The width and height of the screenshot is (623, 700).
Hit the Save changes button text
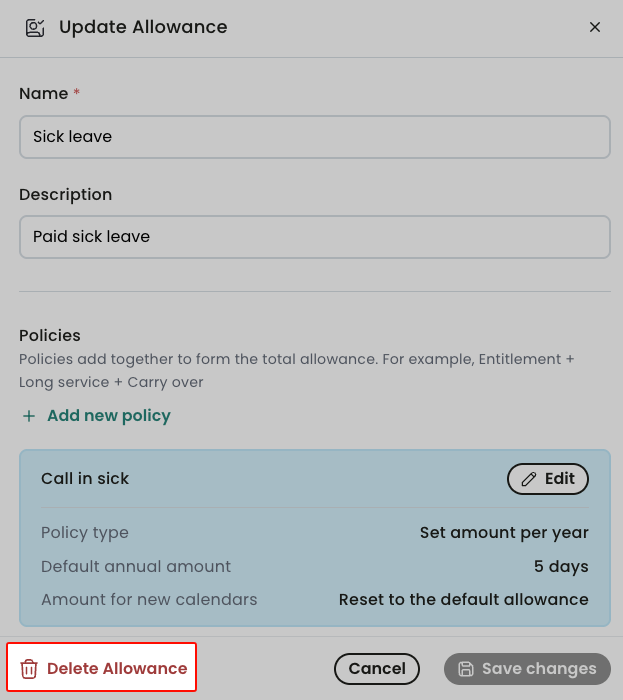coord(539,669)
